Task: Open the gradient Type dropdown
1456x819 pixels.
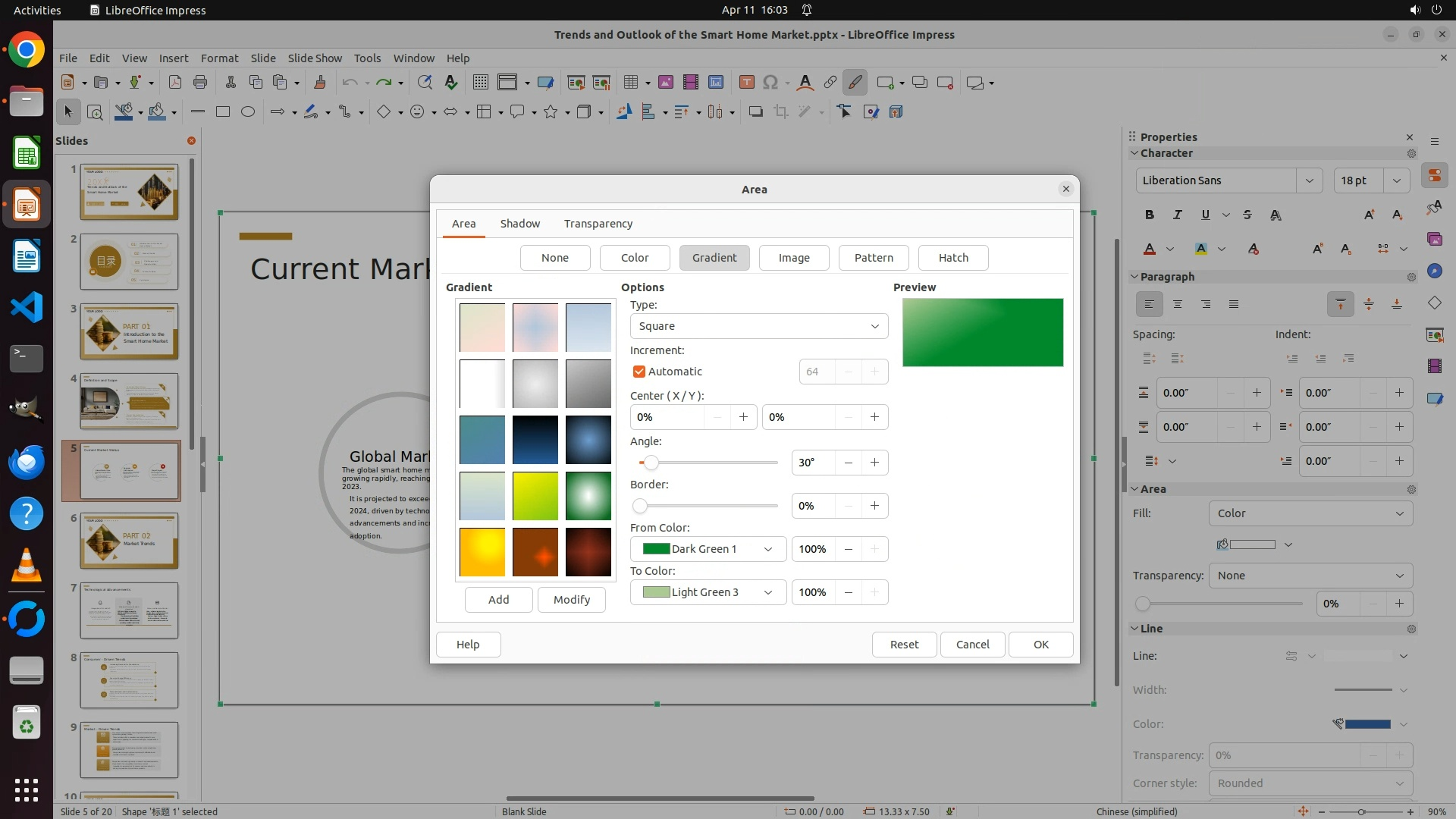Action: click(758, 326)
